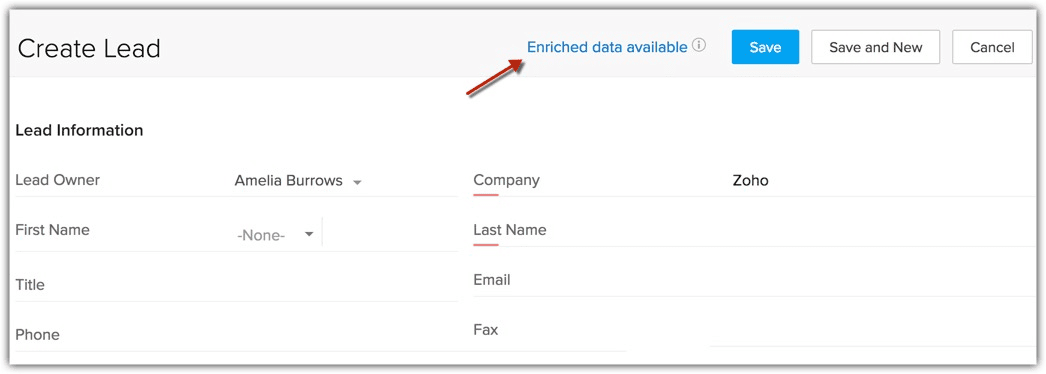Click the Company field label
1046x374 pixels.
coord(506,180)
